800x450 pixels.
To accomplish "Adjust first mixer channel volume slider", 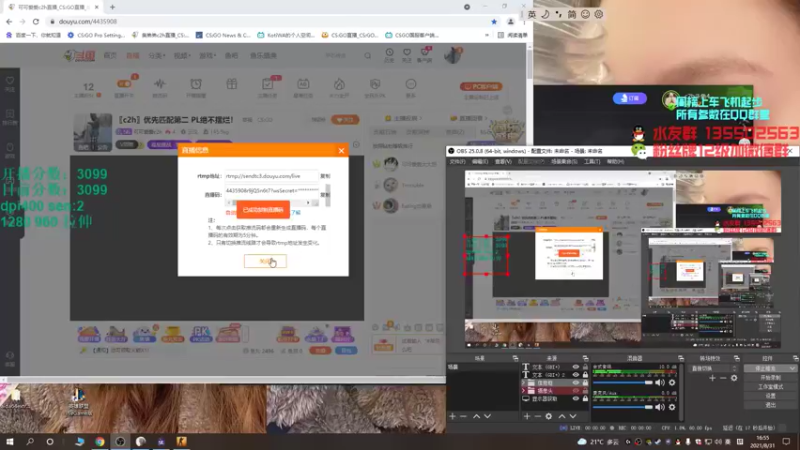I will (x=623, y=382).
